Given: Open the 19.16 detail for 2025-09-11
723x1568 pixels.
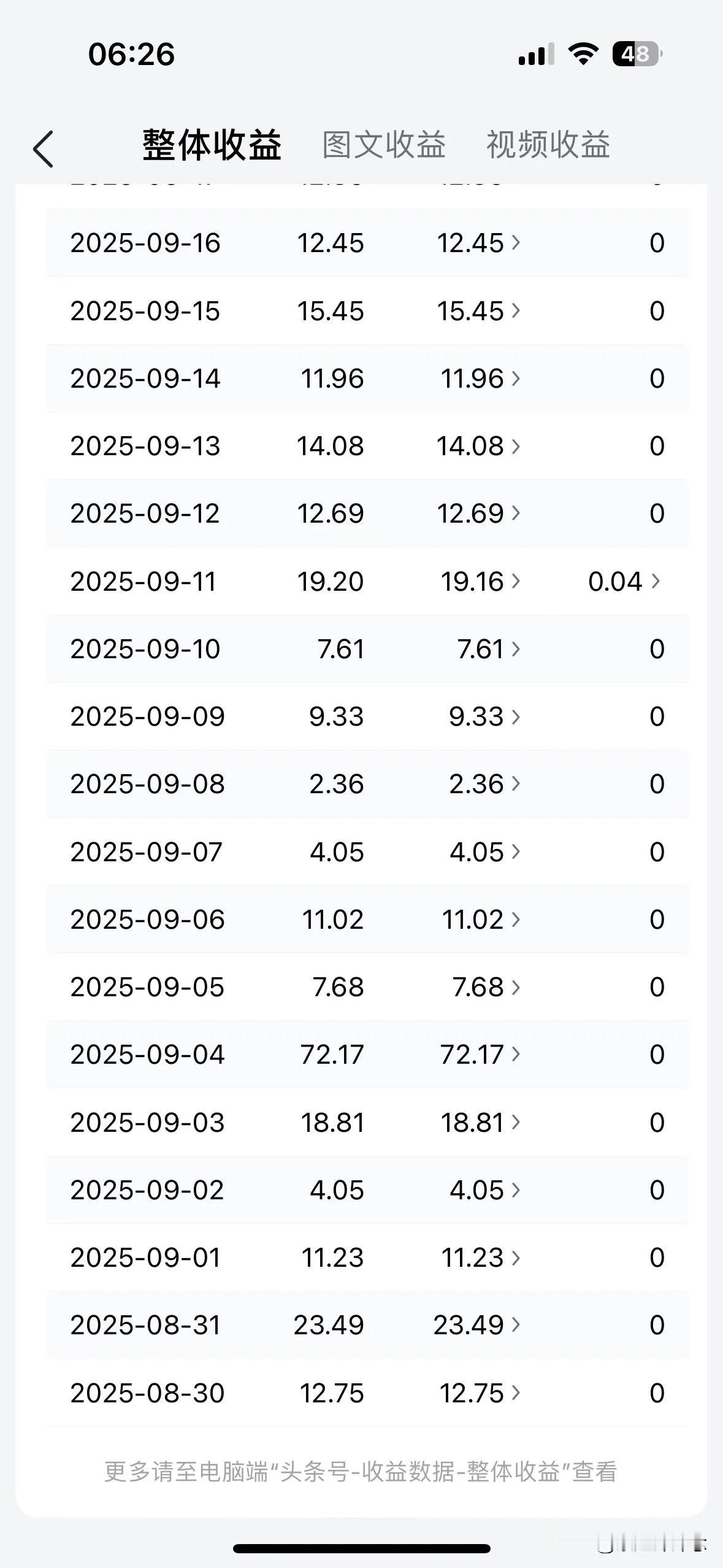Looking at the screenshot, I should 480,581.
